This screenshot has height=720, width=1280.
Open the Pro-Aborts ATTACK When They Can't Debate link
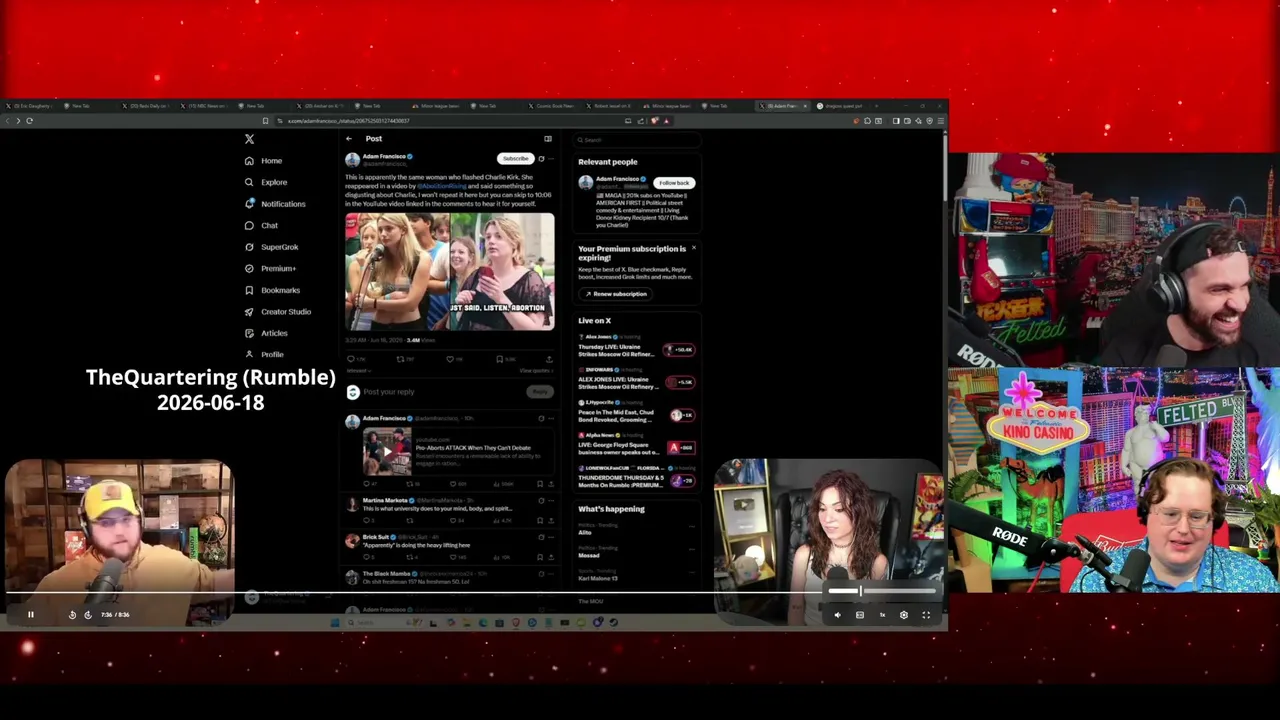click(x=473, y=448)
